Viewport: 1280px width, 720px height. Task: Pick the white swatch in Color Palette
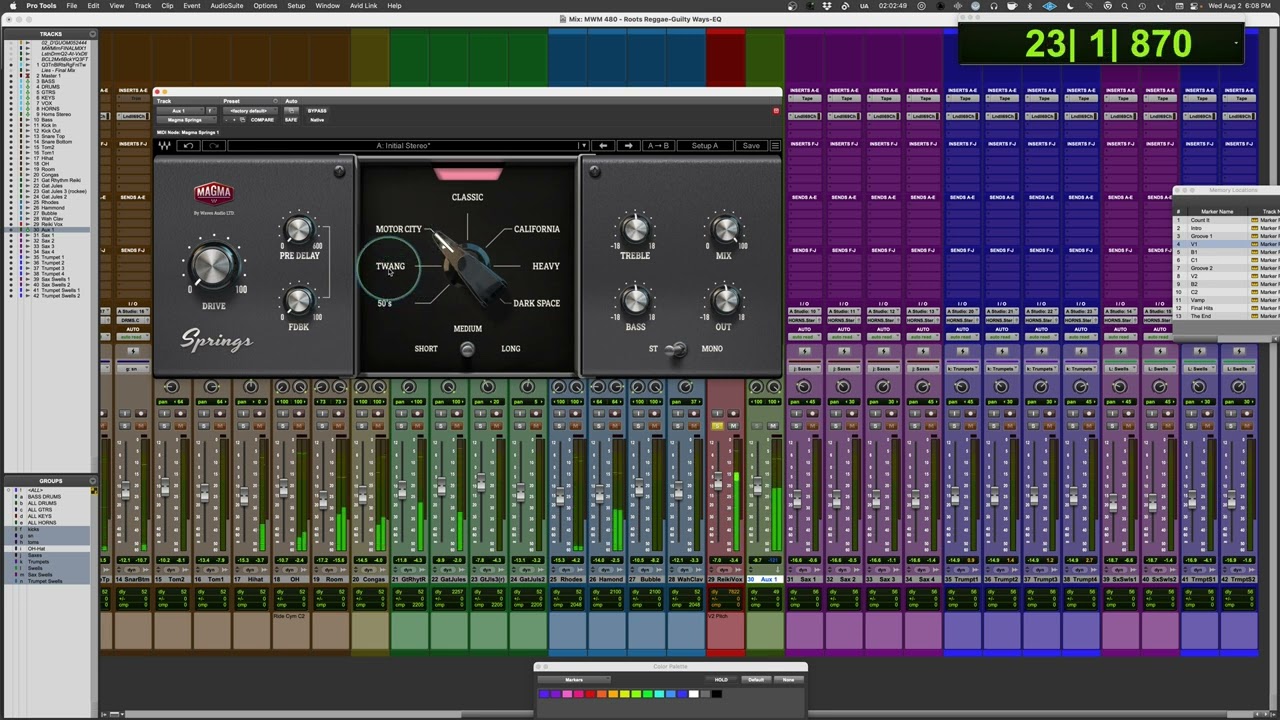pos(694,694)
